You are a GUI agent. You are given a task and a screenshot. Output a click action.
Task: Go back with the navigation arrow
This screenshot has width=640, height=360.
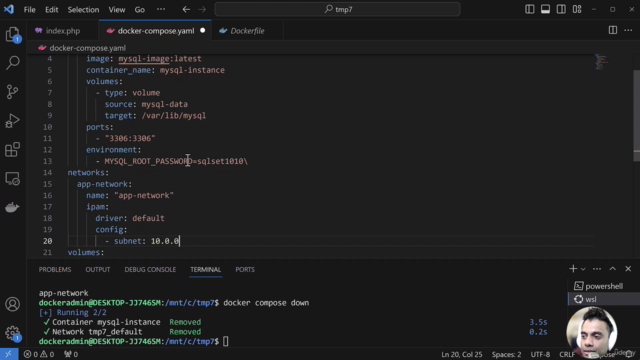coord(186,9)
